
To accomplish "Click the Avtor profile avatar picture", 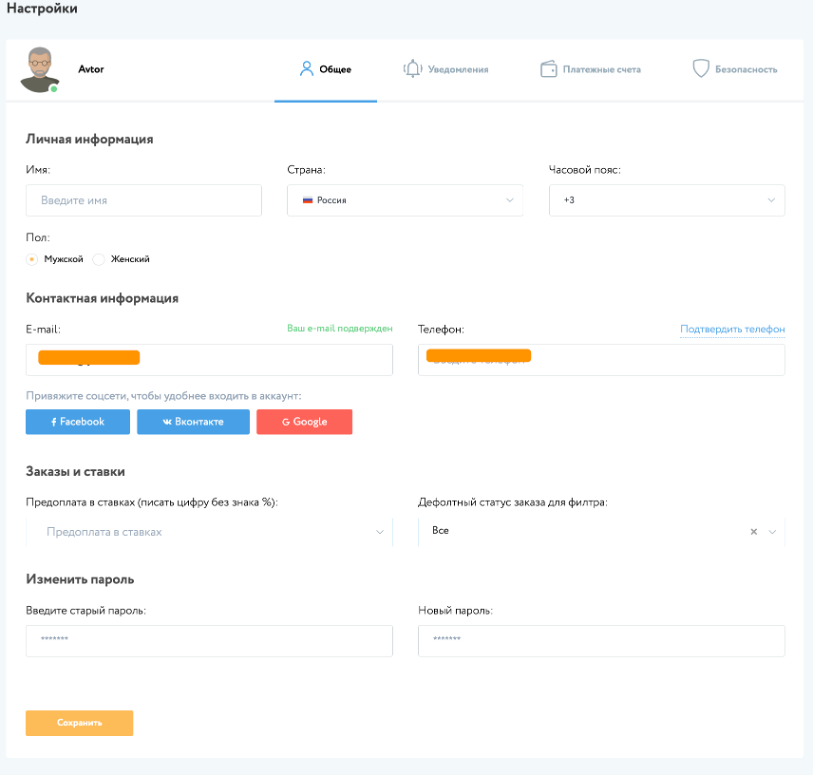I will (39, 69).
